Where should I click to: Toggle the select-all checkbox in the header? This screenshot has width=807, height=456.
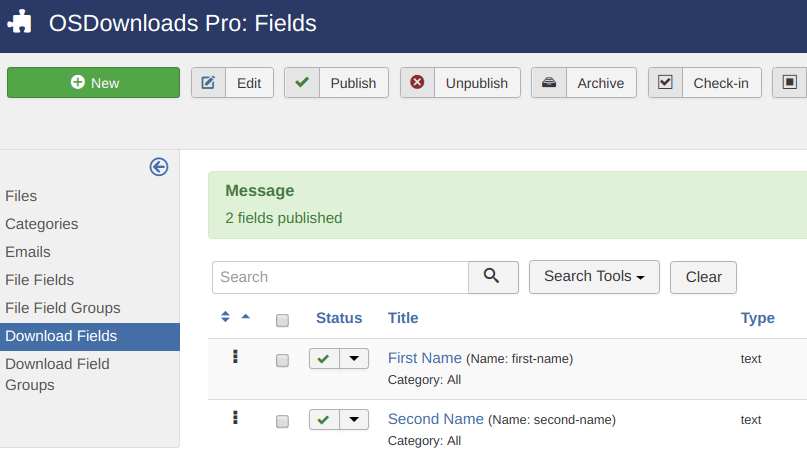[282, 320]
